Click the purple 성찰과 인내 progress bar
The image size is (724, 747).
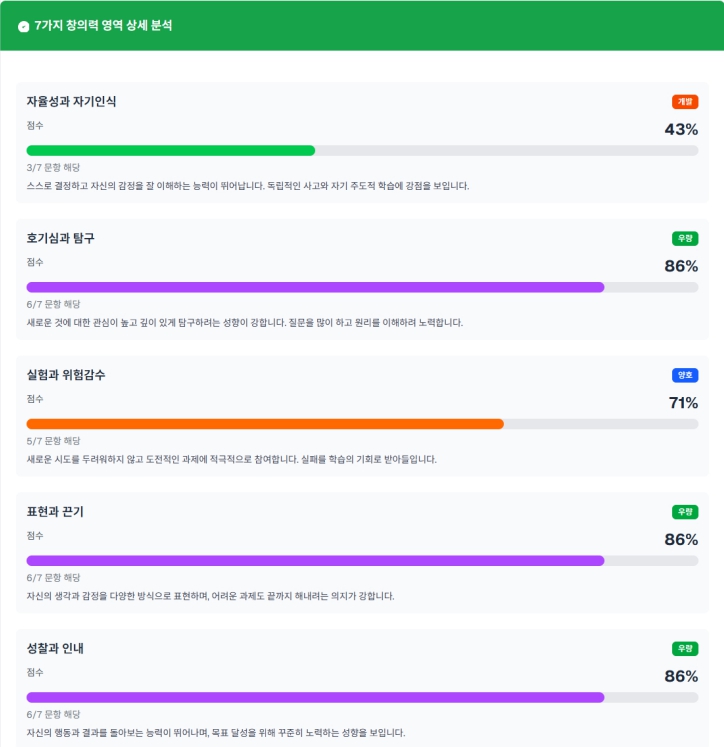[315, 697]
